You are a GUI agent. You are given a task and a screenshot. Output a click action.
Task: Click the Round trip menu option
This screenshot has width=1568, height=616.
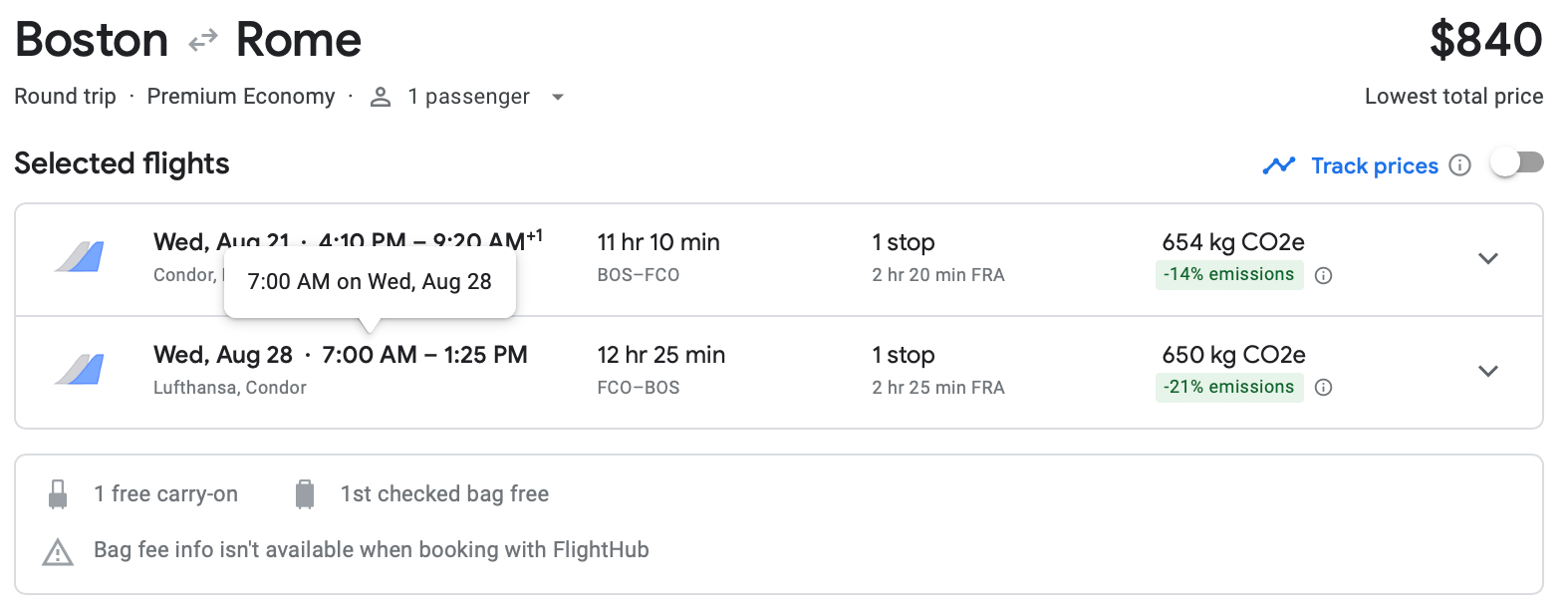pos(65,97)
